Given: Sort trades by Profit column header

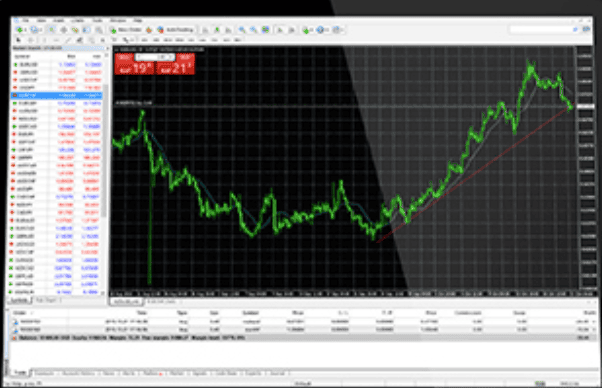Looking at the screenshot, I should [x=590, y=313].
